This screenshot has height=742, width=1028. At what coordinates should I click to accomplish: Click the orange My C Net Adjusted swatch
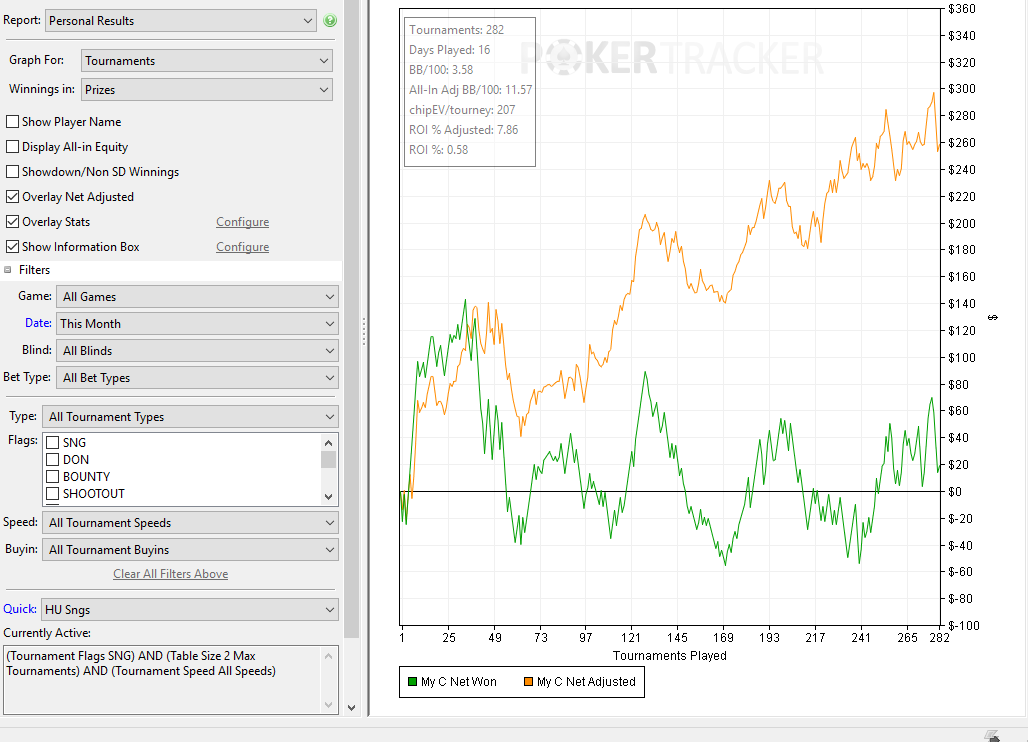[528, 682]
